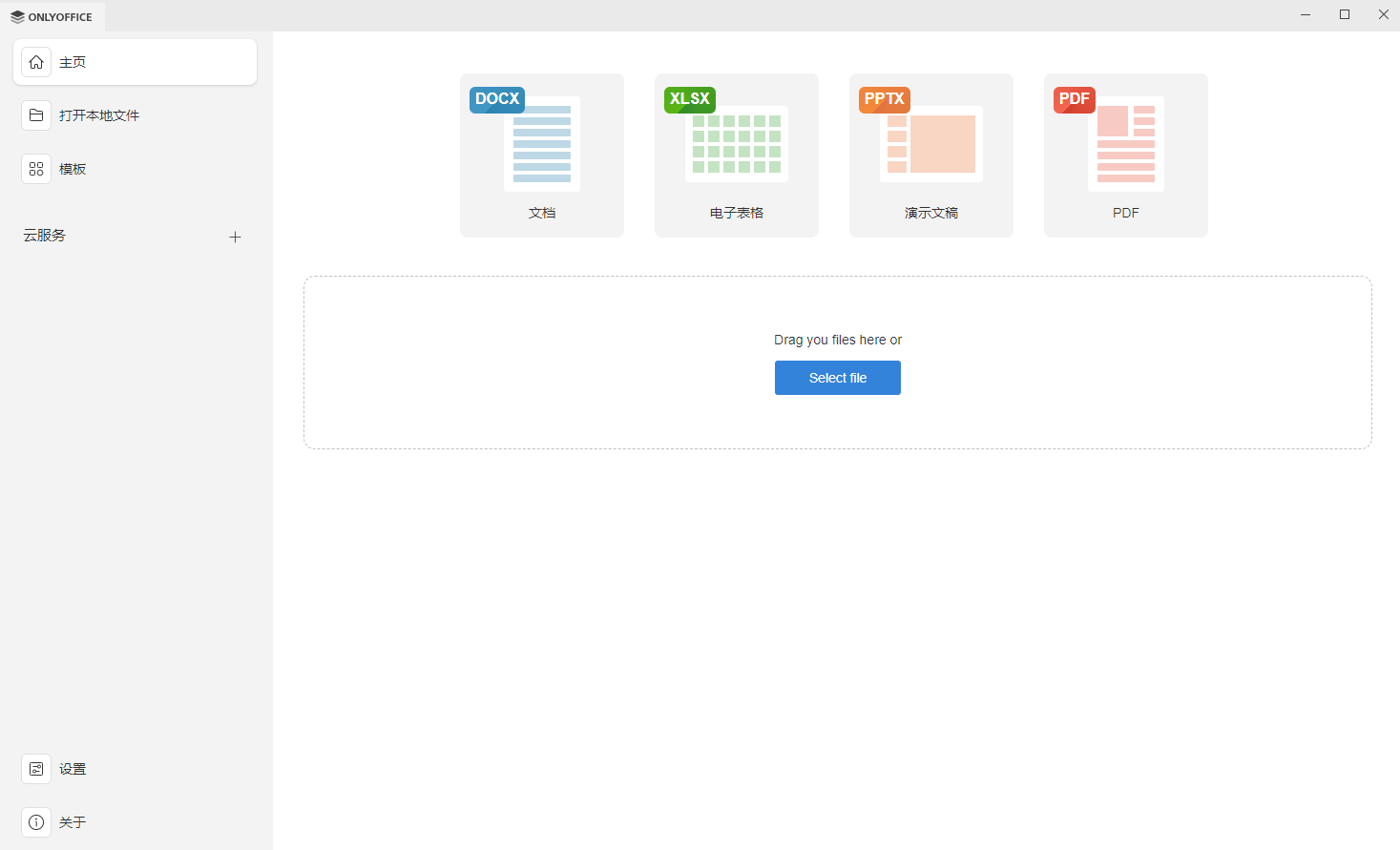Click the ONLYOFFICE logo tab
This screenshot has height=850, width=1400.
pyautogui.click(x=52, y=16)
